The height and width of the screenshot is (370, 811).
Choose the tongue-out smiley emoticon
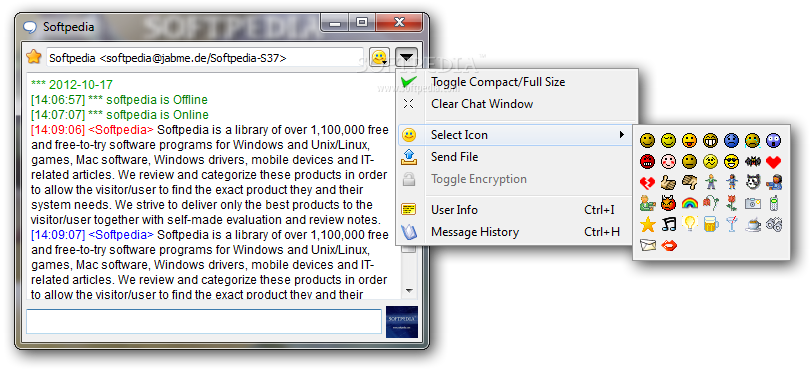(x=689, y=140)
